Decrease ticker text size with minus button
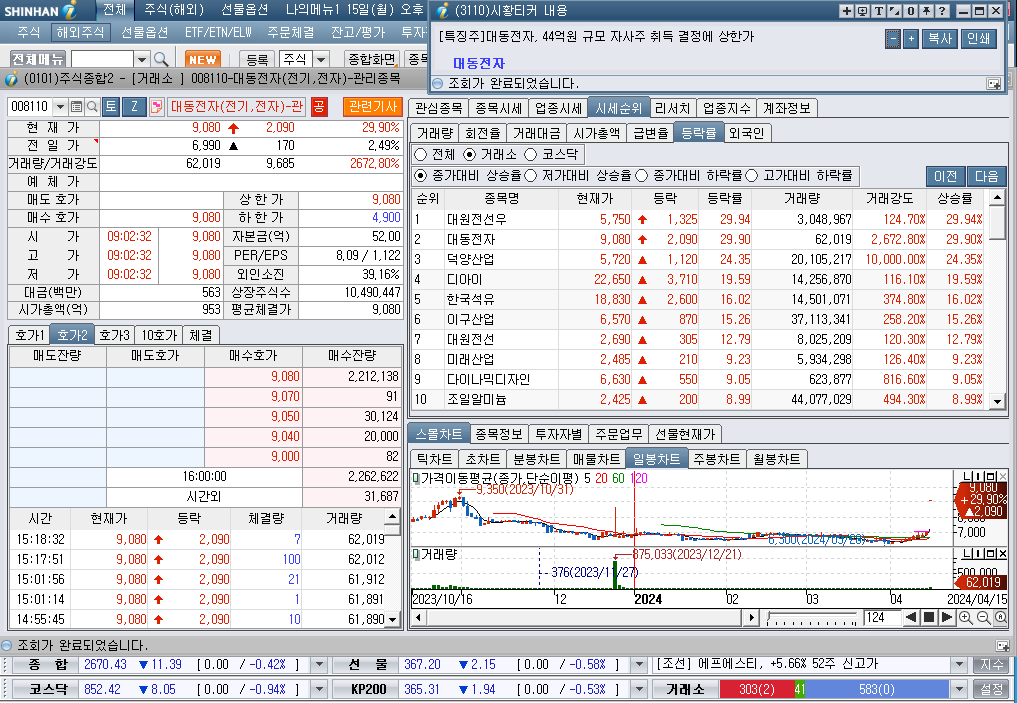 [892, 39]
